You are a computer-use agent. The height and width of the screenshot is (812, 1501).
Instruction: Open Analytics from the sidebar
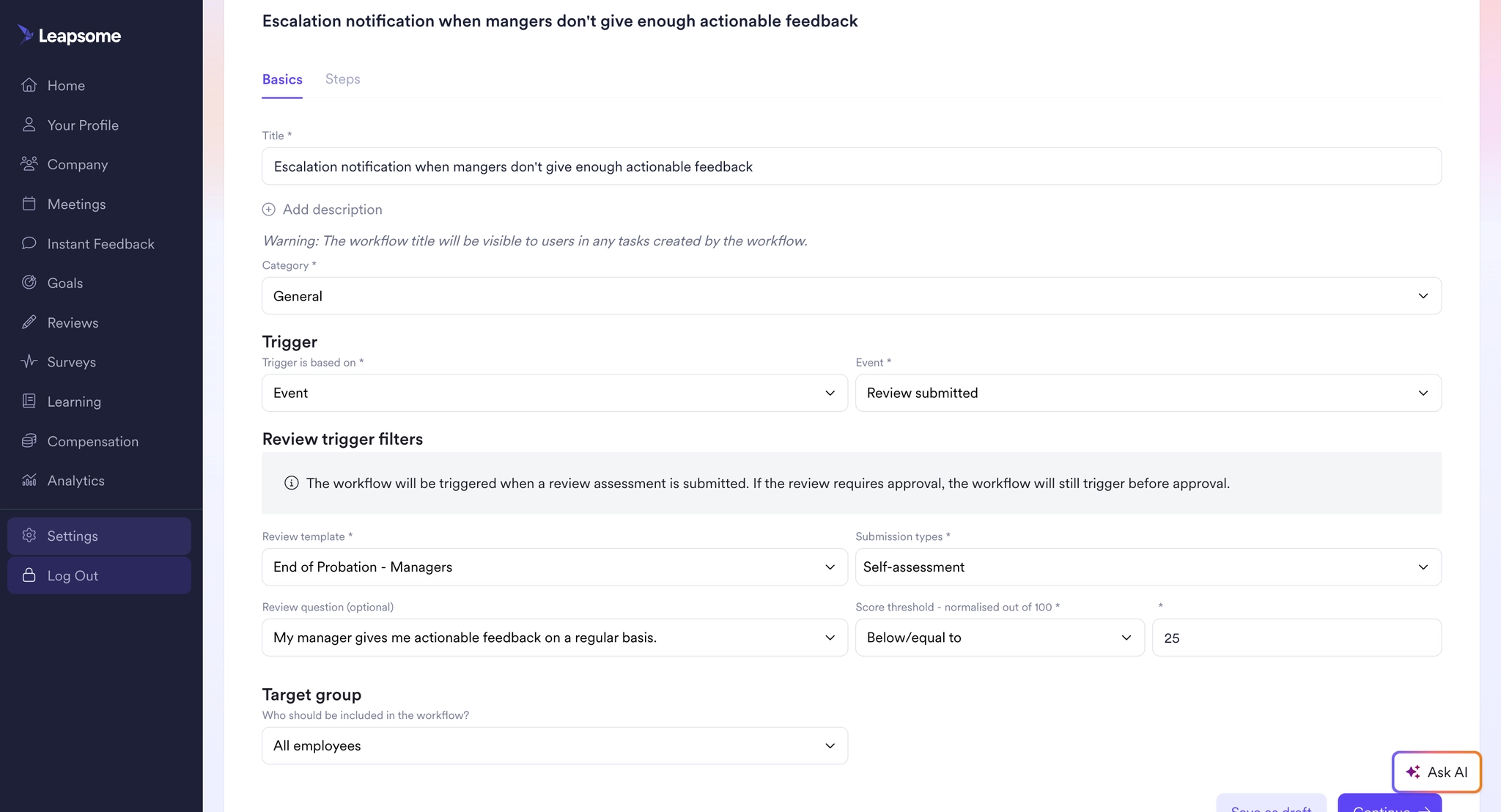[75, 480]
